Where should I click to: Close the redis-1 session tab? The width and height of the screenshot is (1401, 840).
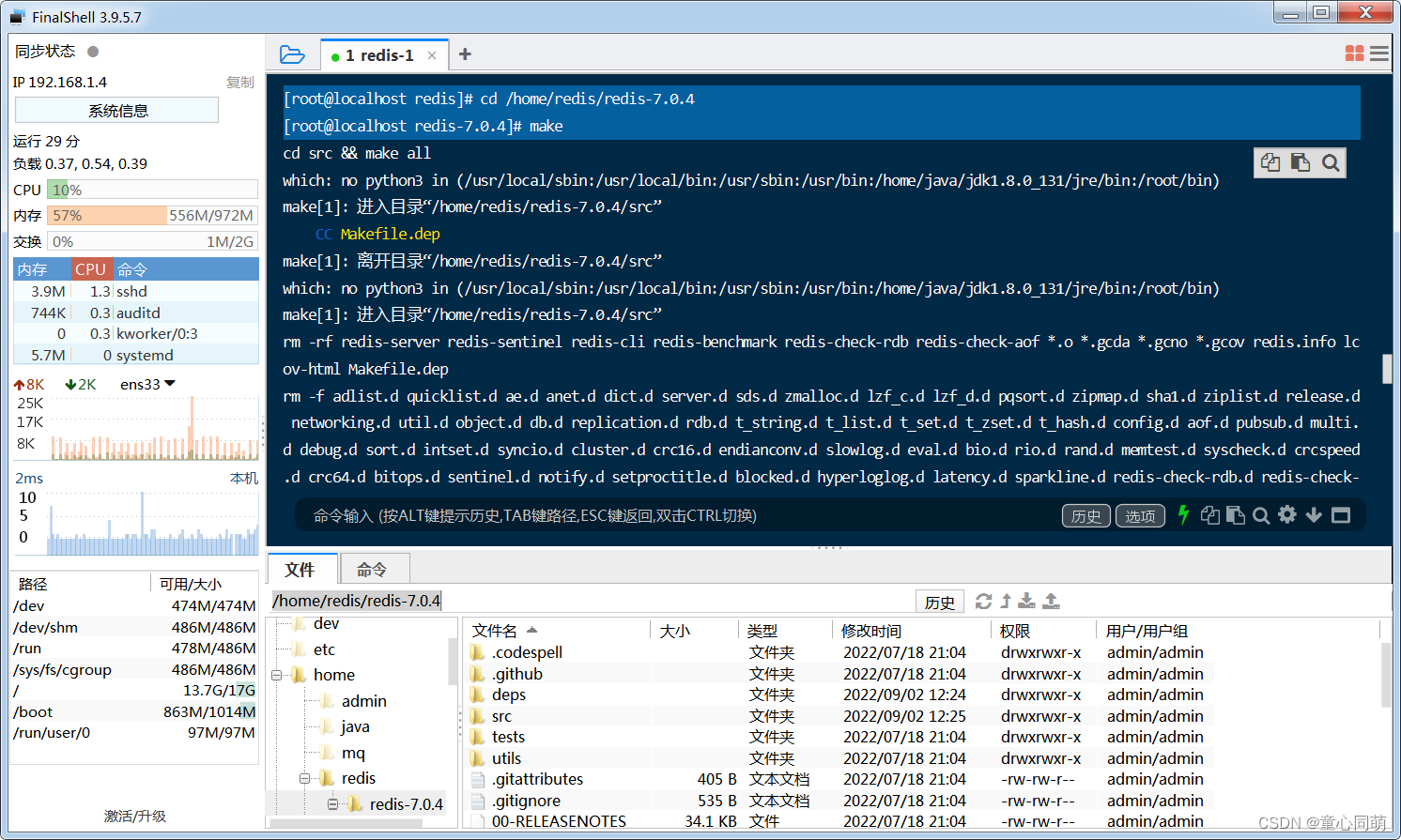pyautogui.click(x=432, y=55)
